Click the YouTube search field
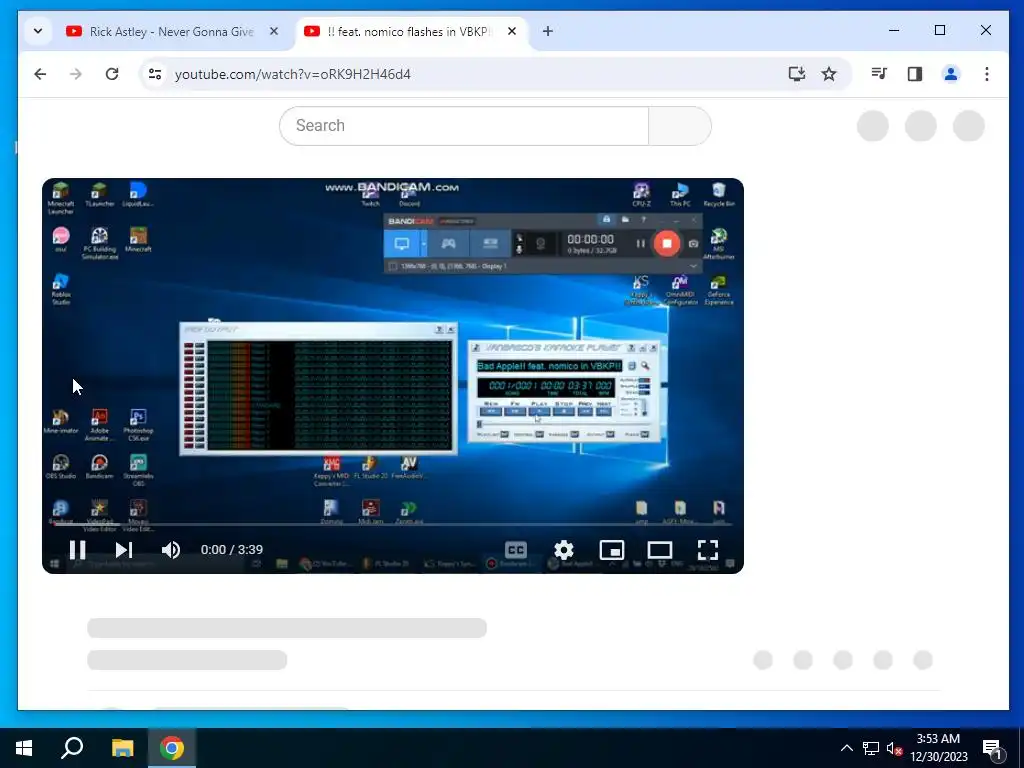The width and height of the screenshot is (1024, 768). pos(464,125)
